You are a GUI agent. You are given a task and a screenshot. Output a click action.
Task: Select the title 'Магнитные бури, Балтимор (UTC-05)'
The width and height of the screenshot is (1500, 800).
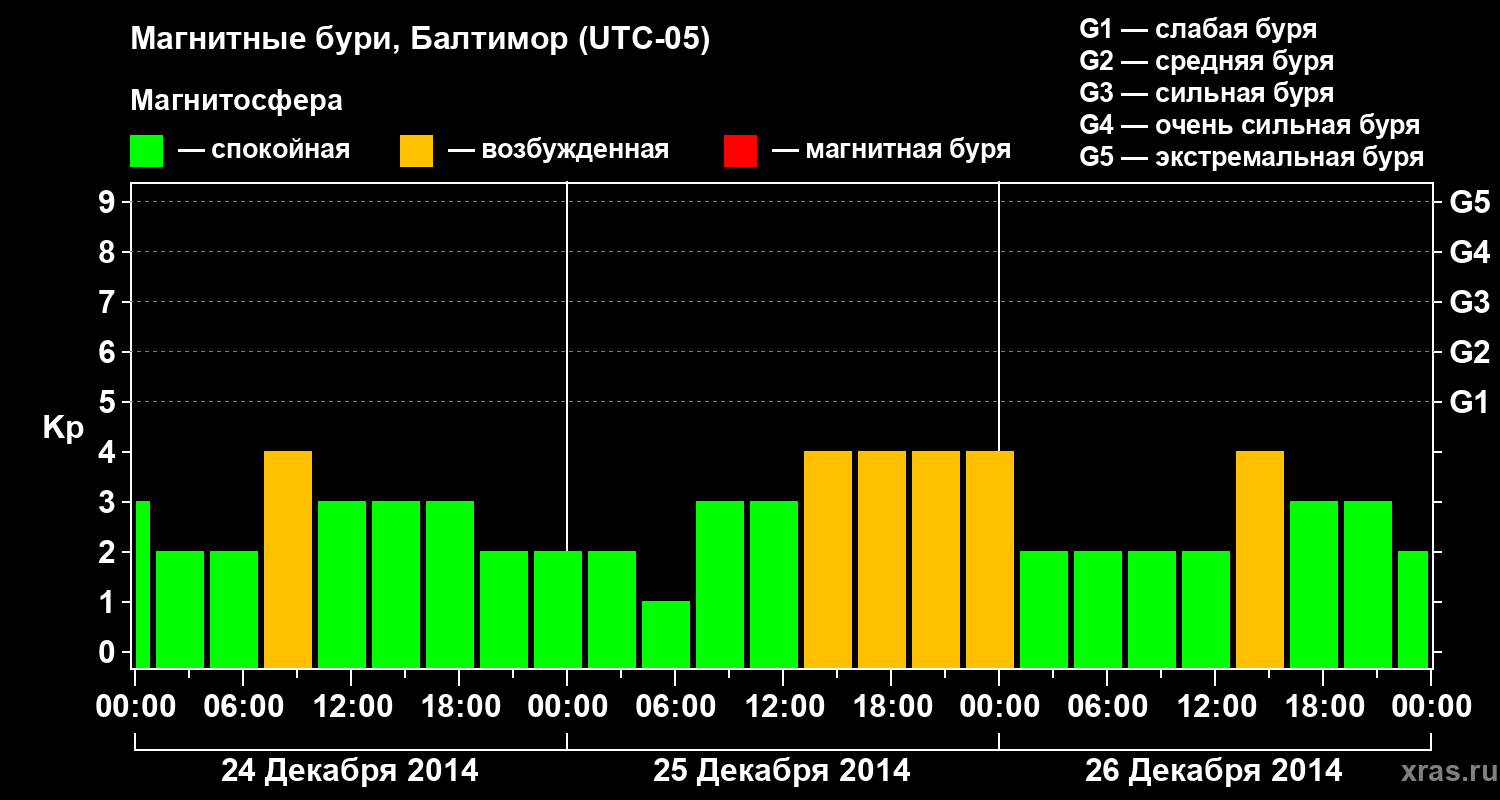click(x=420, y=40)
